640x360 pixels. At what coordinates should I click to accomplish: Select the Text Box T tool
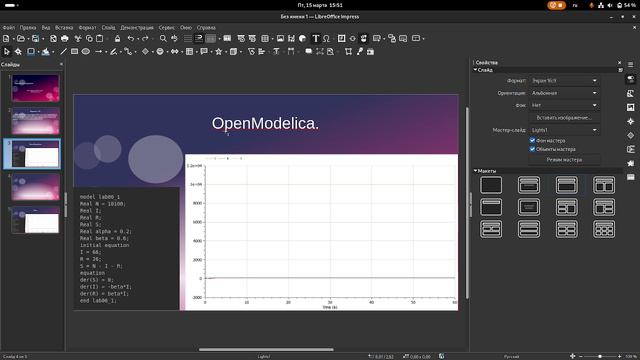pos(316,38)
